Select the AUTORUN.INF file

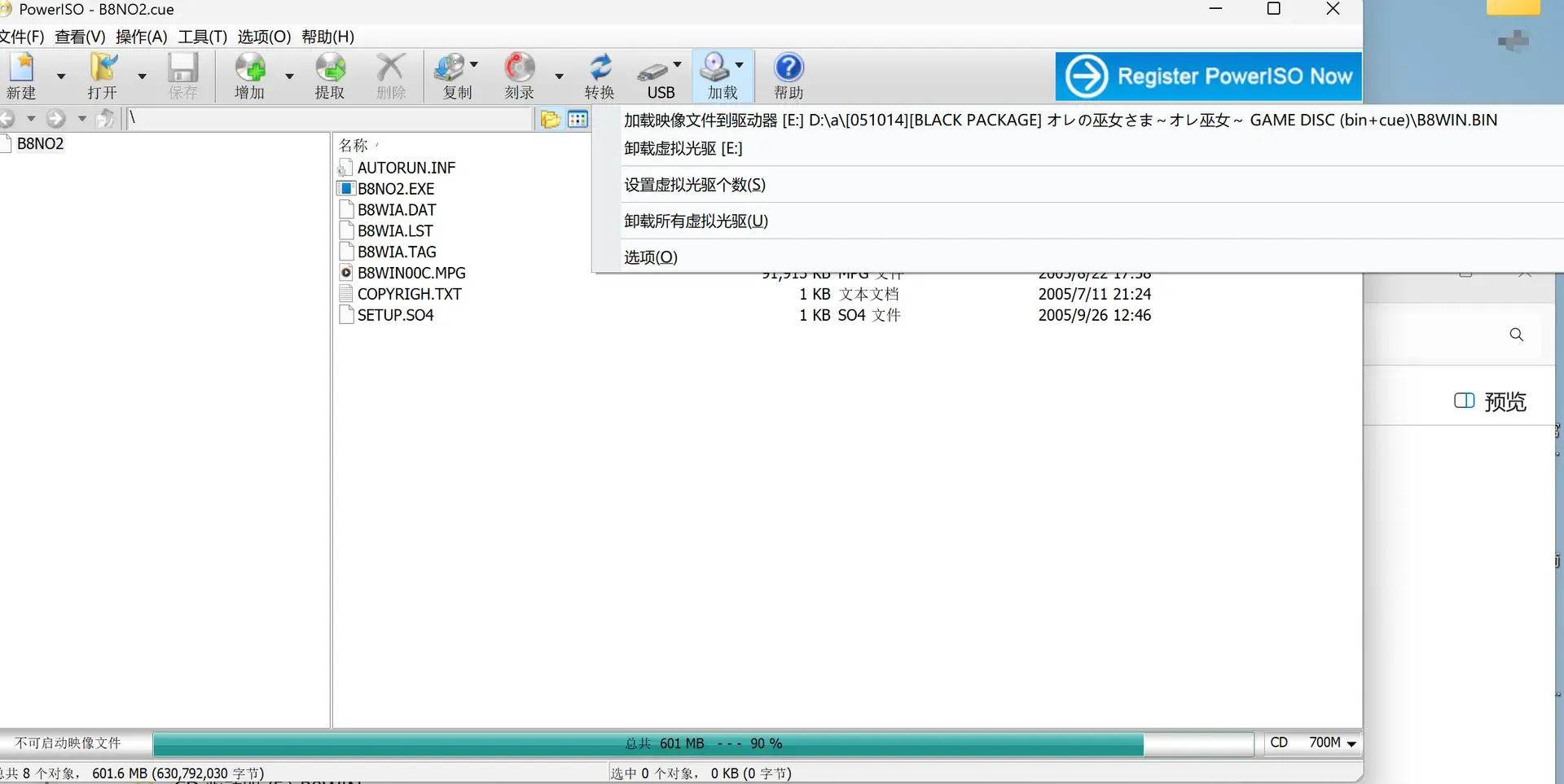pos(406,168)
